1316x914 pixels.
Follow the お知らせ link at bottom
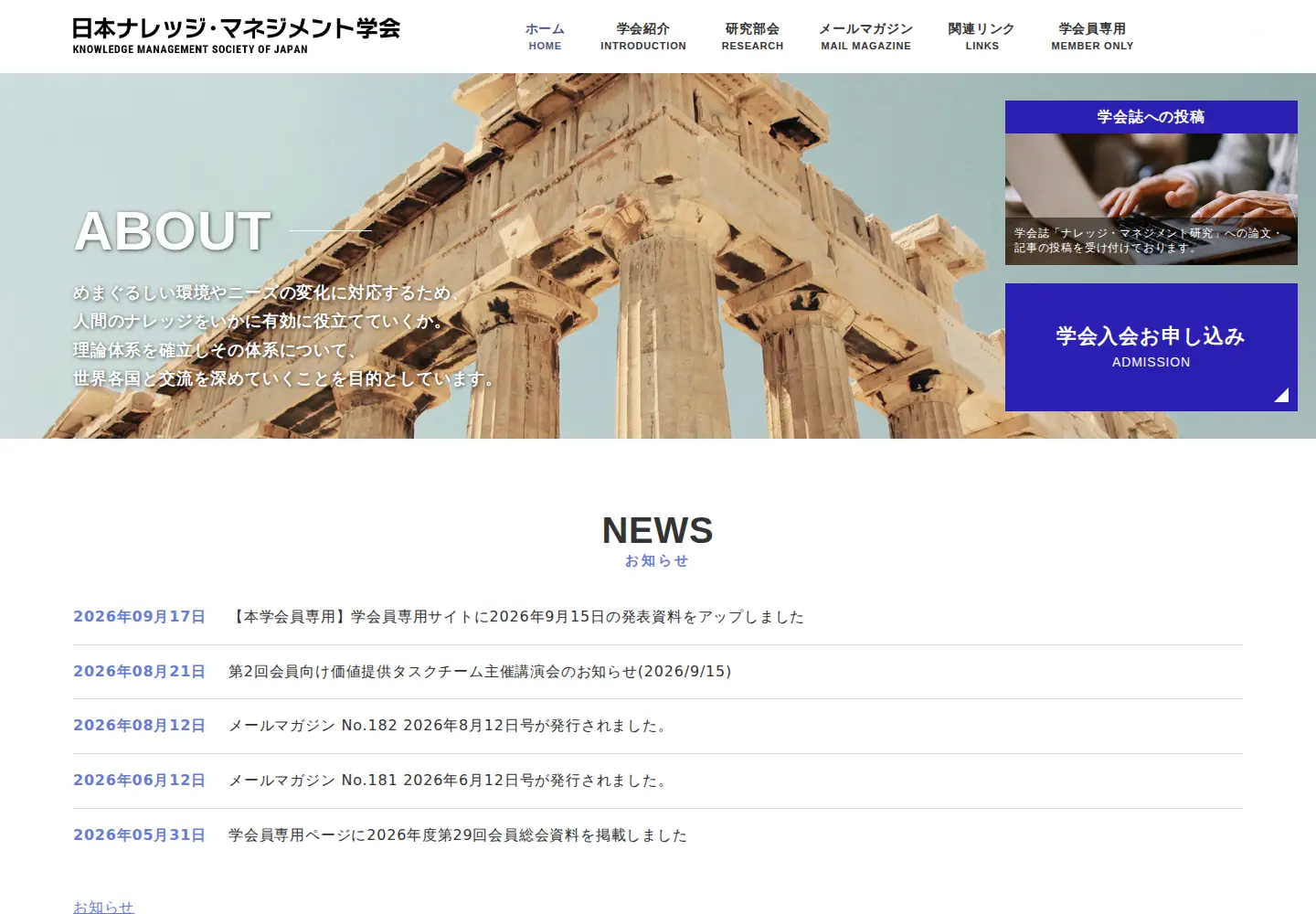coord(103,907)
